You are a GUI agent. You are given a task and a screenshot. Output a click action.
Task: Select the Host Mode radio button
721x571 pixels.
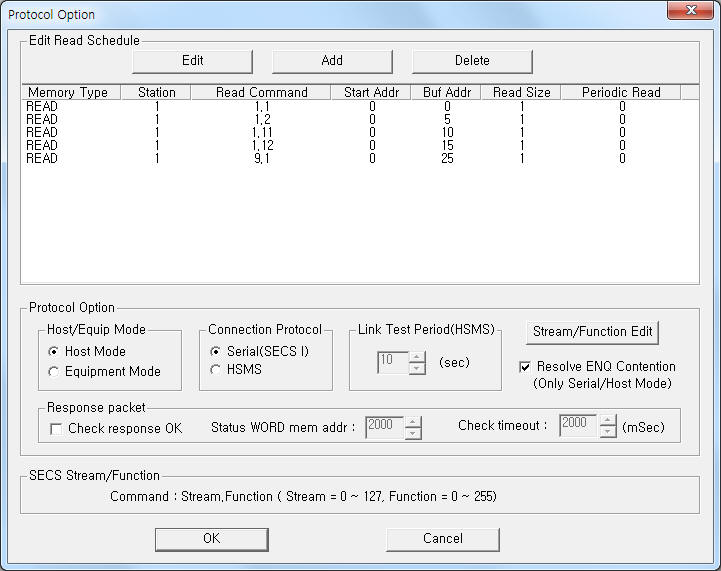(x=55, y=352)
